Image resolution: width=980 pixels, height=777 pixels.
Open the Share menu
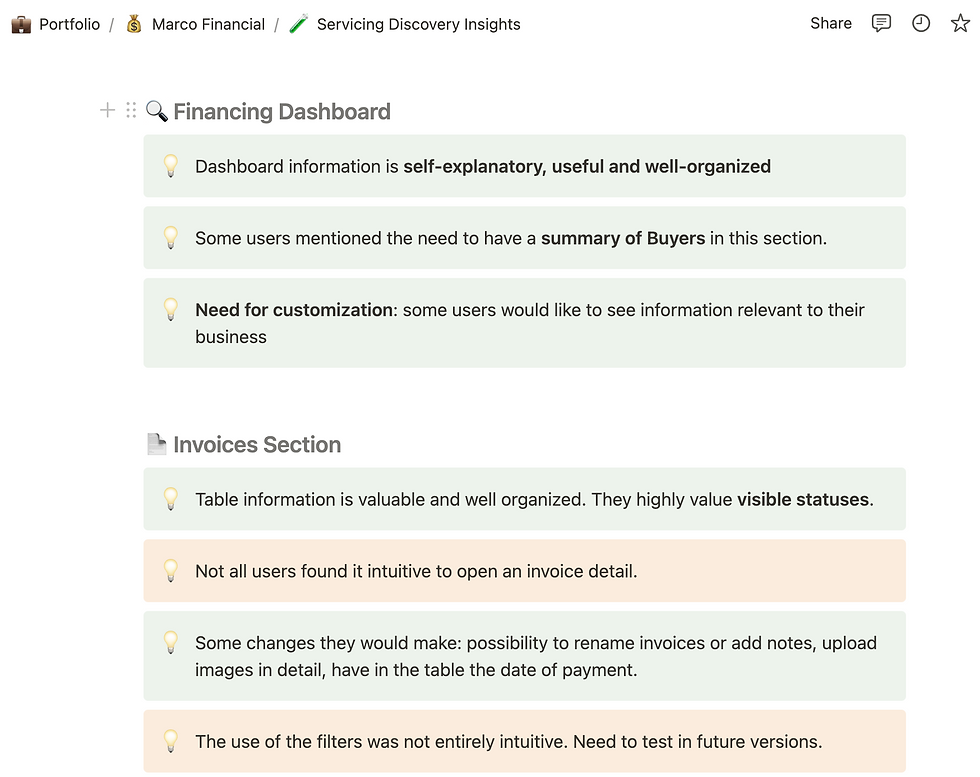click(x=831, y=23)
